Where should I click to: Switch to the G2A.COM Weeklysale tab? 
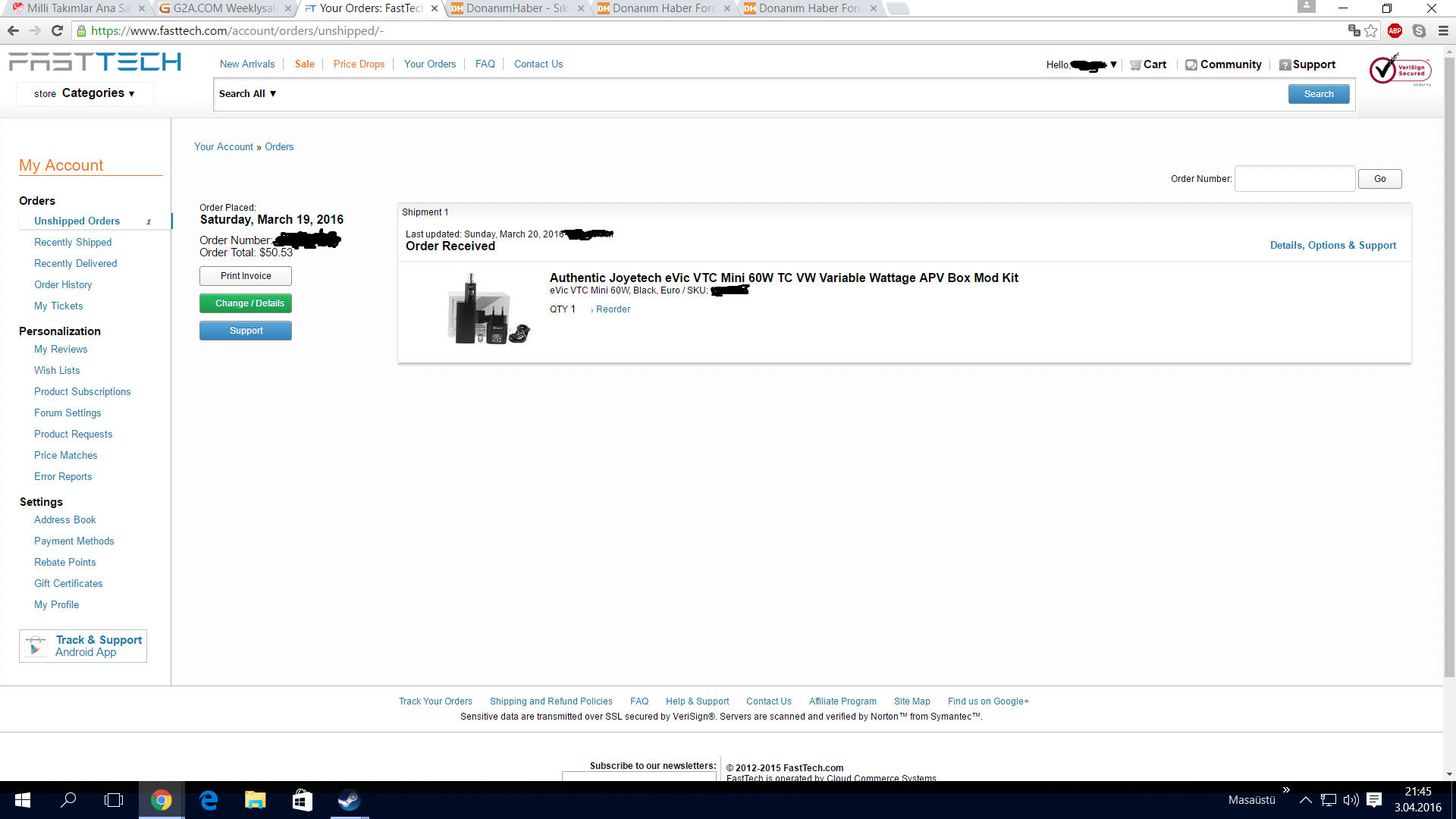[223, 8]
